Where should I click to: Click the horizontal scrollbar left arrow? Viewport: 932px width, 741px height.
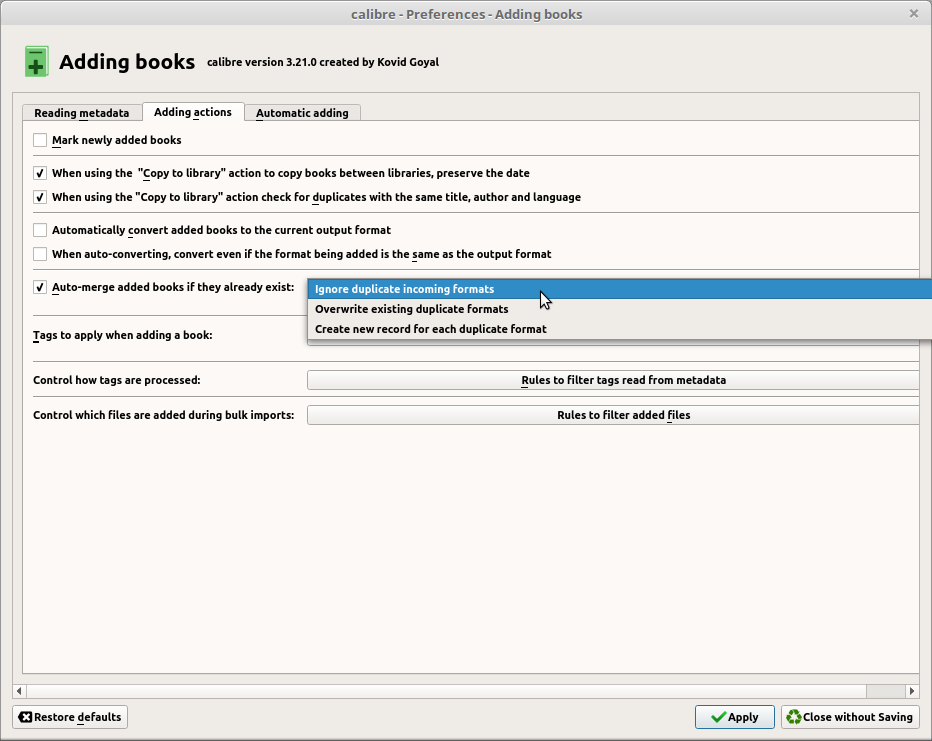[19, 690]
